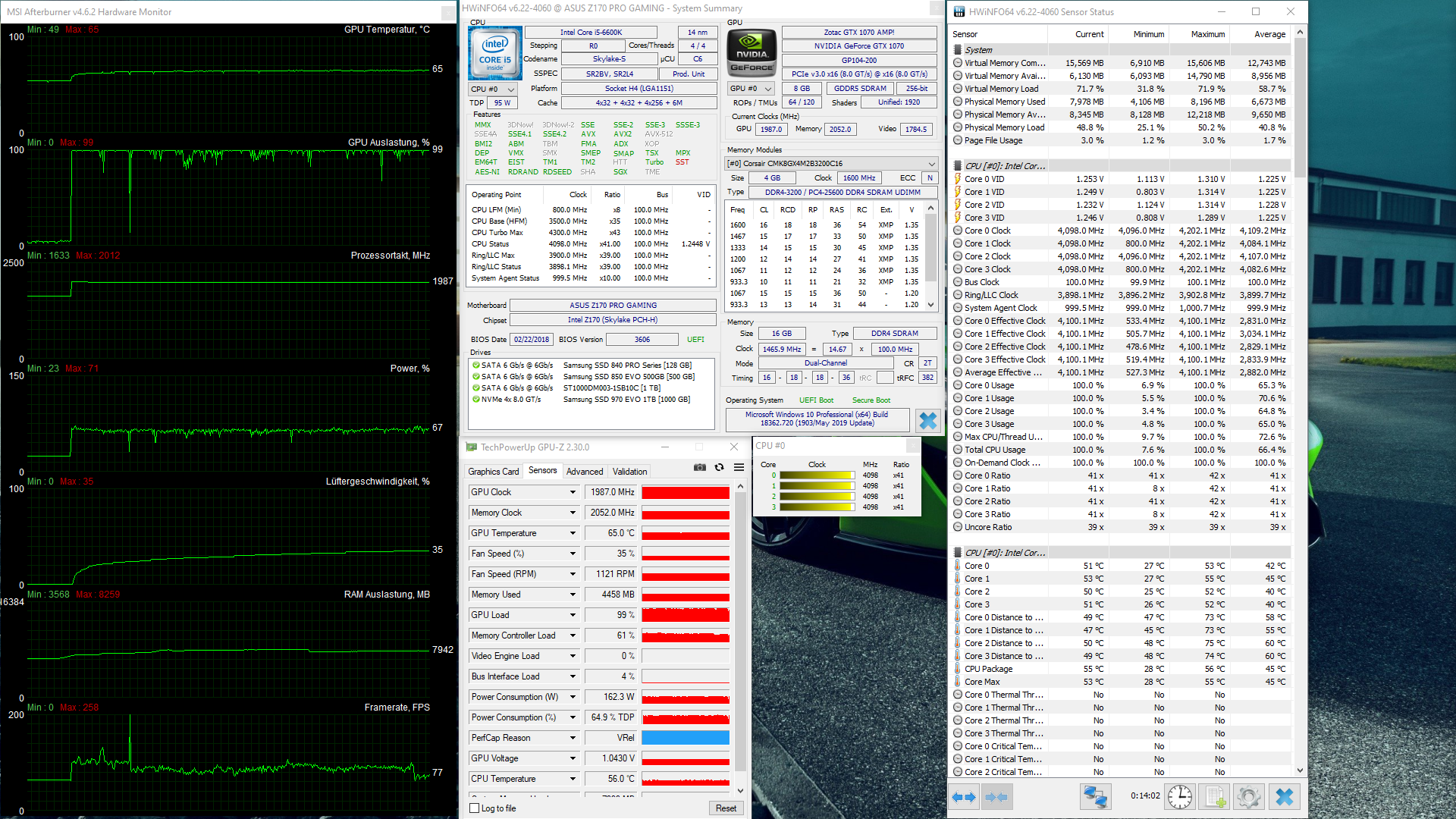Screen dimensions: 1456x819
Task: Select Ring/LLC Clock sensor row
Action: click(x=1121, y=295)
